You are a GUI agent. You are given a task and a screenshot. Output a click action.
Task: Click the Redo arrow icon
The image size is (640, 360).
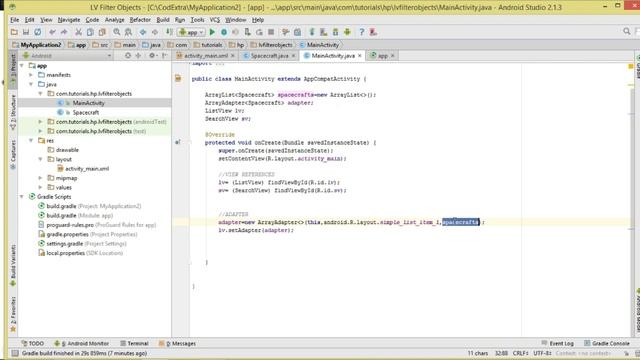(64, 32)
